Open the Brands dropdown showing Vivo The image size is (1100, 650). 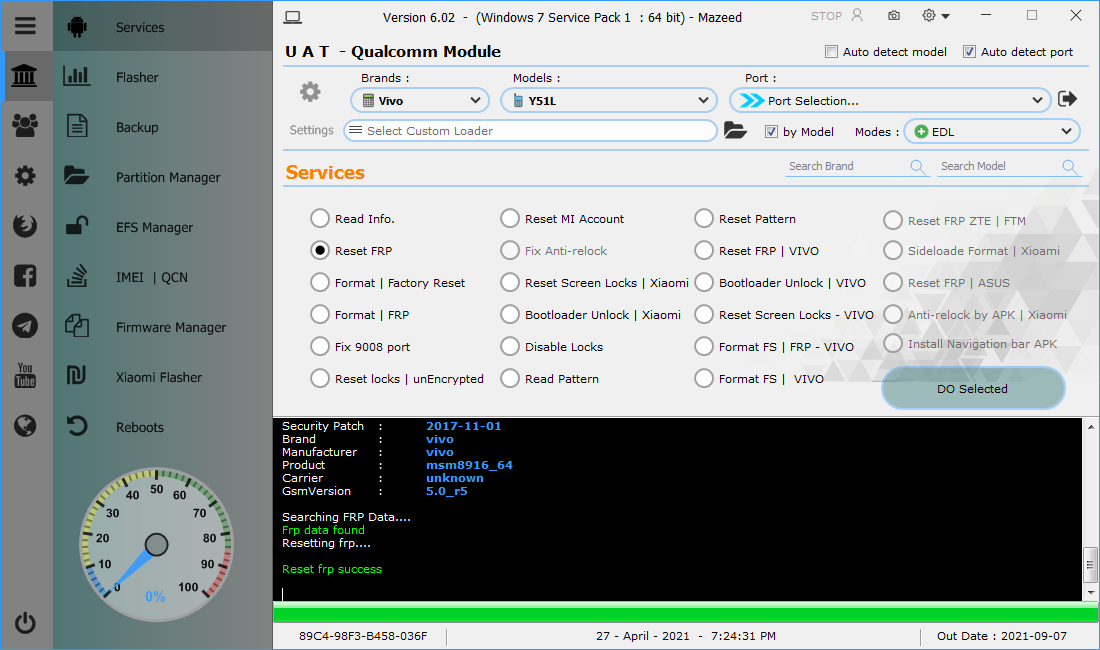click(420, 100)
